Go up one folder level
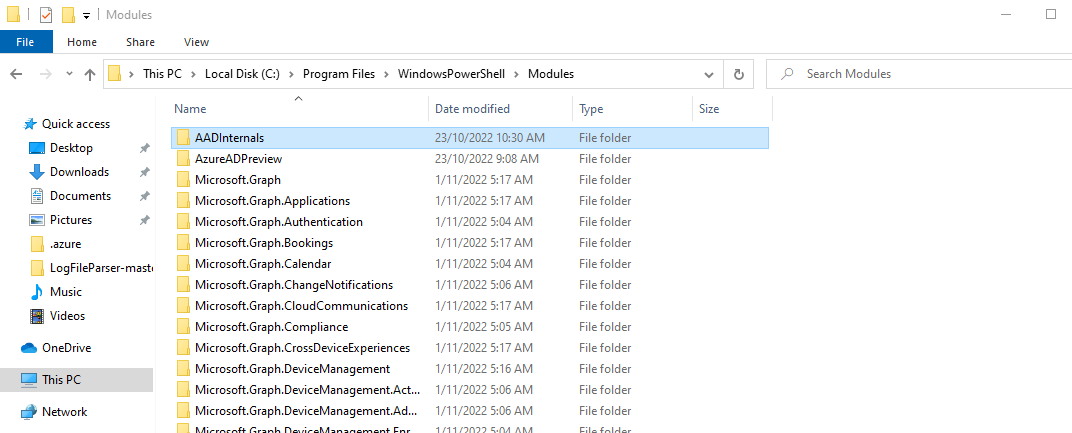1072x433 pixels. (90, 75)
